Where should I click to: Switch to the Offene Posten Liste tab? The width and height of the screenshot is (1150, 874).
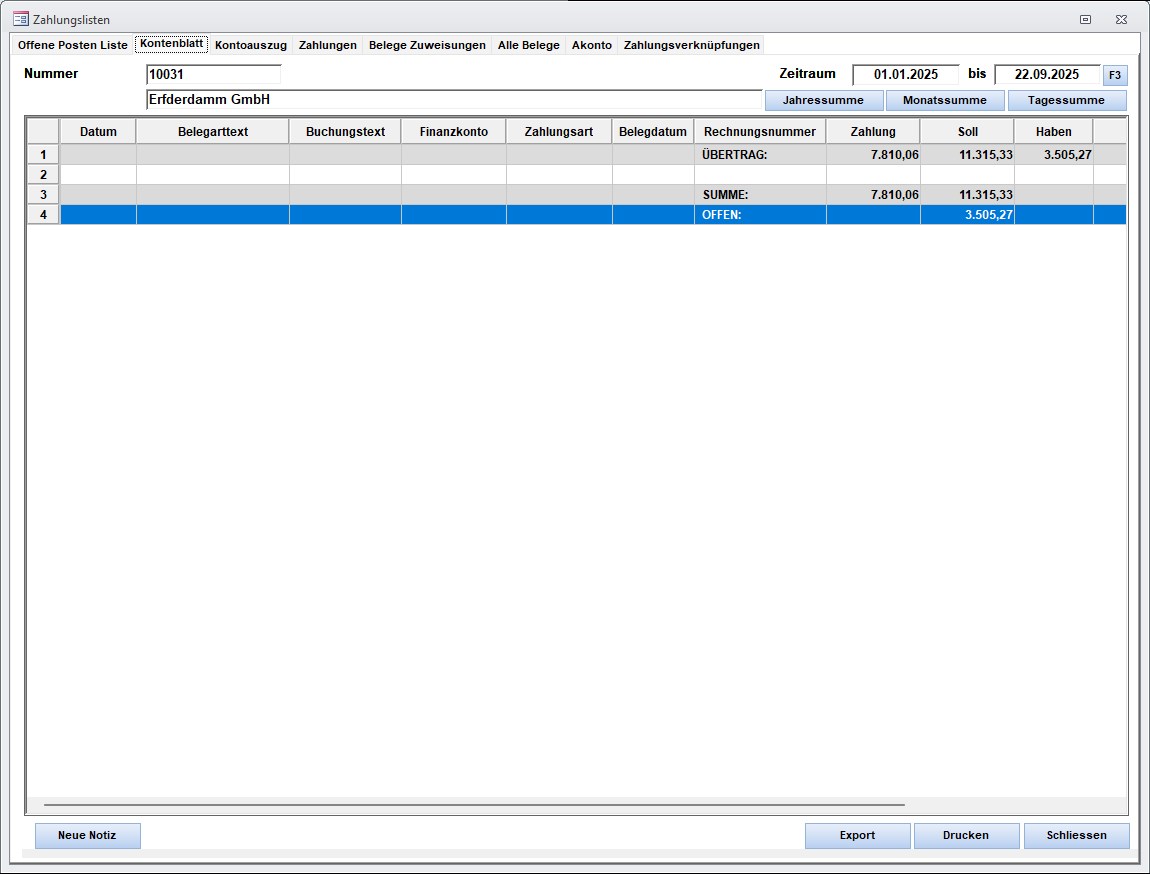[x=73, y=45]
